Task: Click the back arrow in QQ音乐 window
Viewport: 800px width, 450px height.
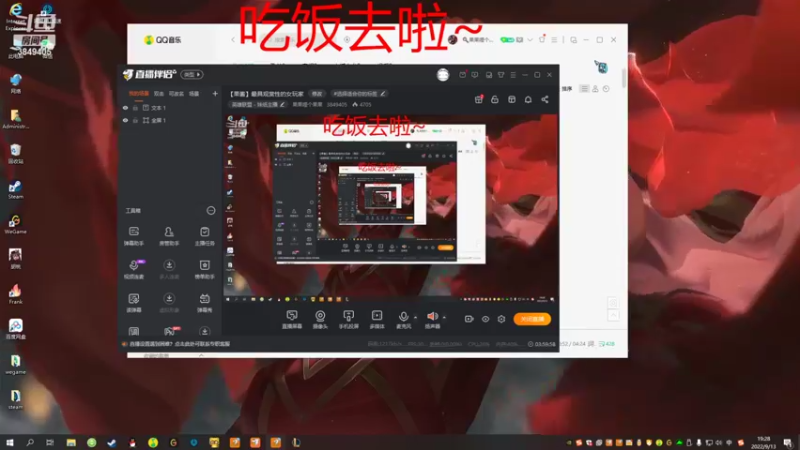Action: click(233, 40)
